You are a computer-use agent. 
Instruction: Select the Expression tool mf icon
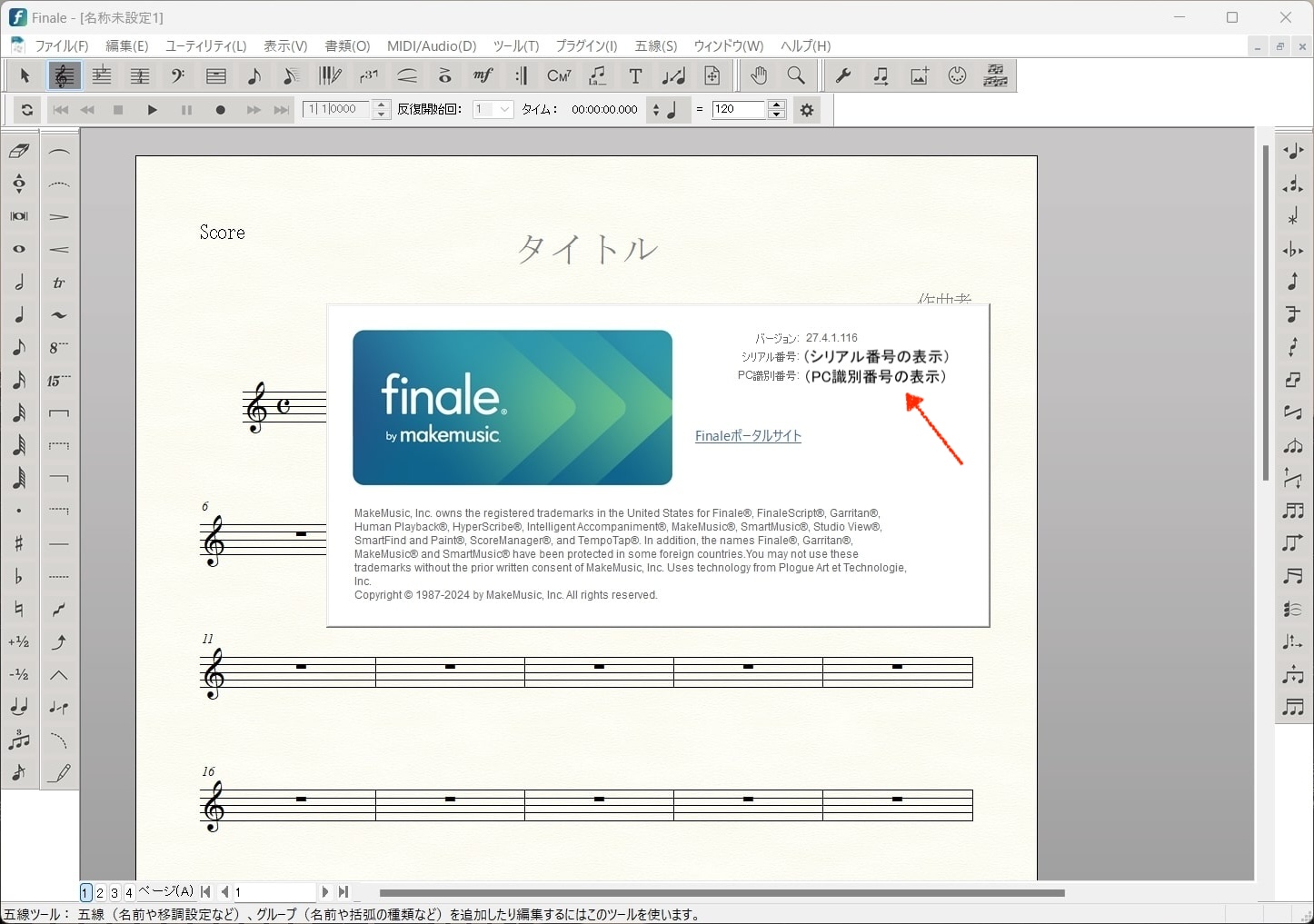click(483, 76)
